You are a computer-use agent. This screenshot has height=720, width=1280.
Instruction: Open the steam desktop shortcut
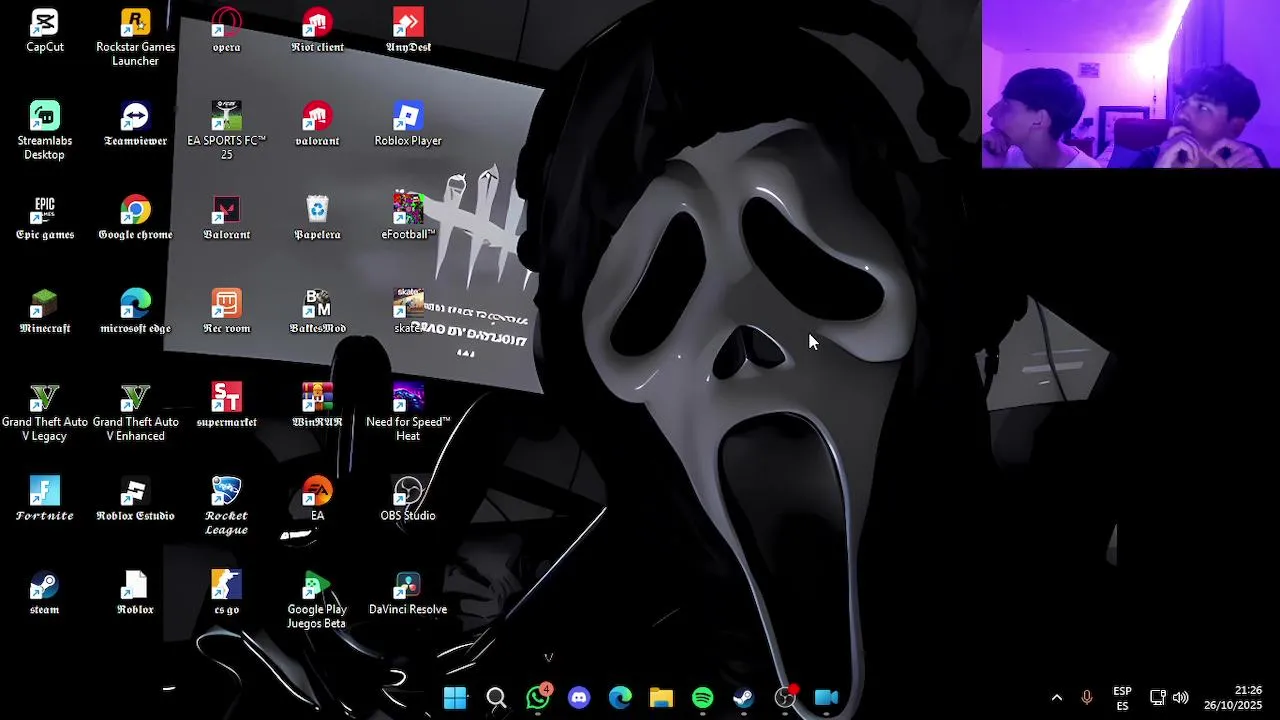pos(45,594)
